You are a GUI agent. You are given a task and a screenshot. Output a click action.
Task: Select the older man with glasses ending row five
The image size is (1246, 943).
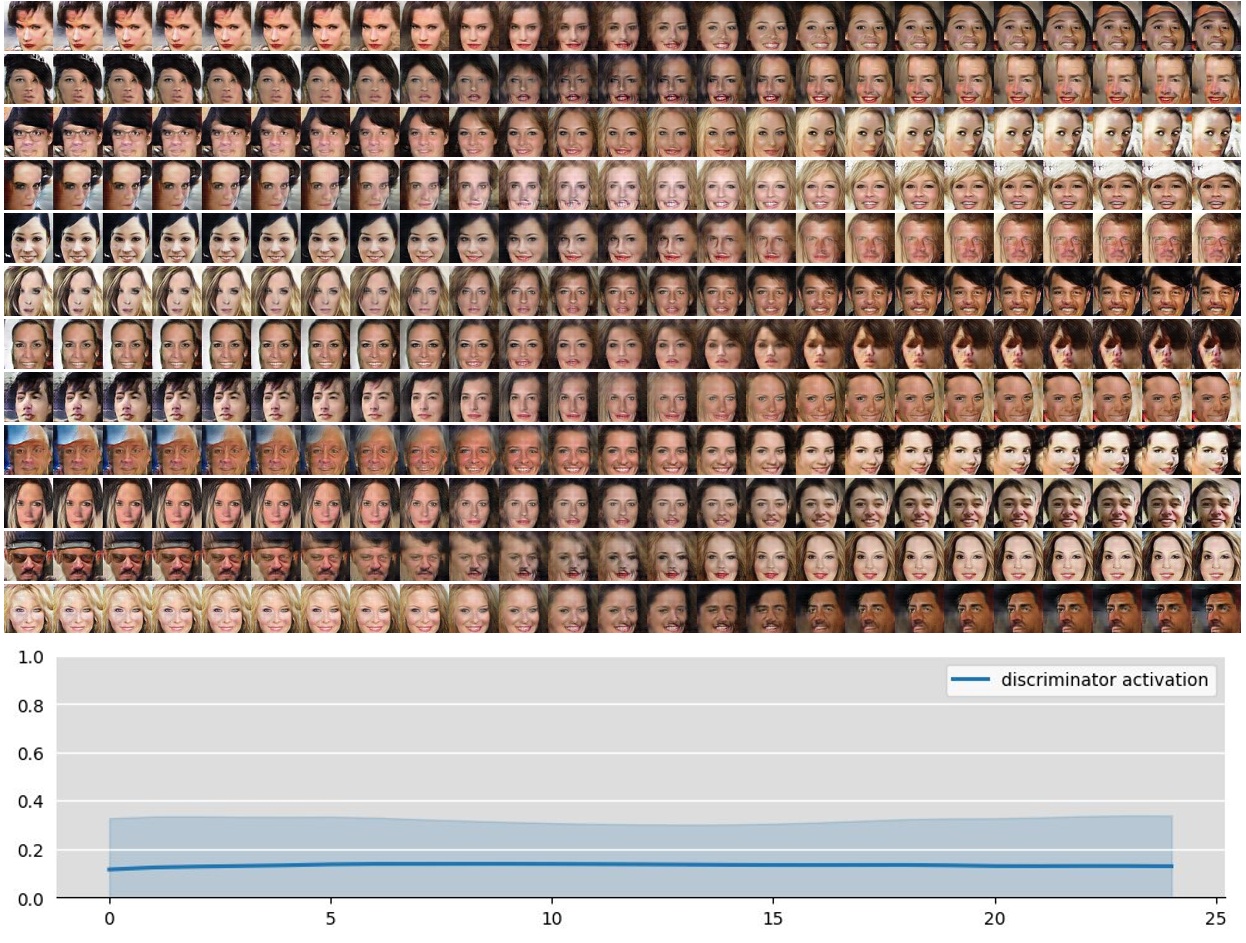click(1216, 238)
